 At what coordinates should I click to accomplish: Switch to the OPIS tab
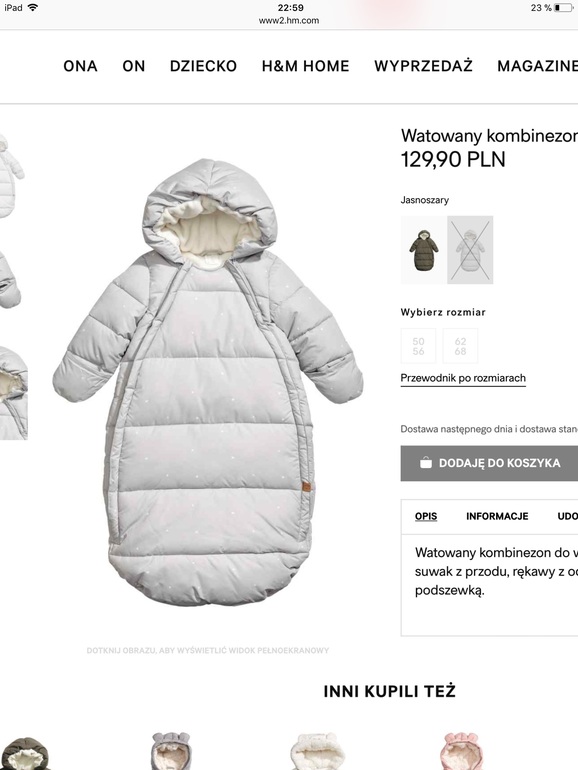[x=426, y=516]
